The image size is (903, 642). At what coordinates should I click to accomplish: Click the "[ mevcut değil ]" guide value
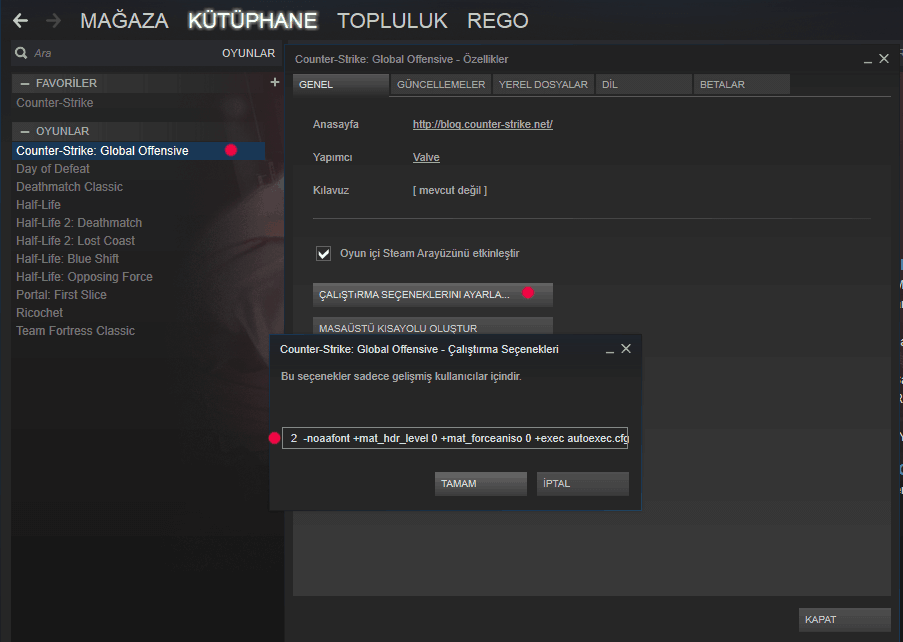[450, 190]
